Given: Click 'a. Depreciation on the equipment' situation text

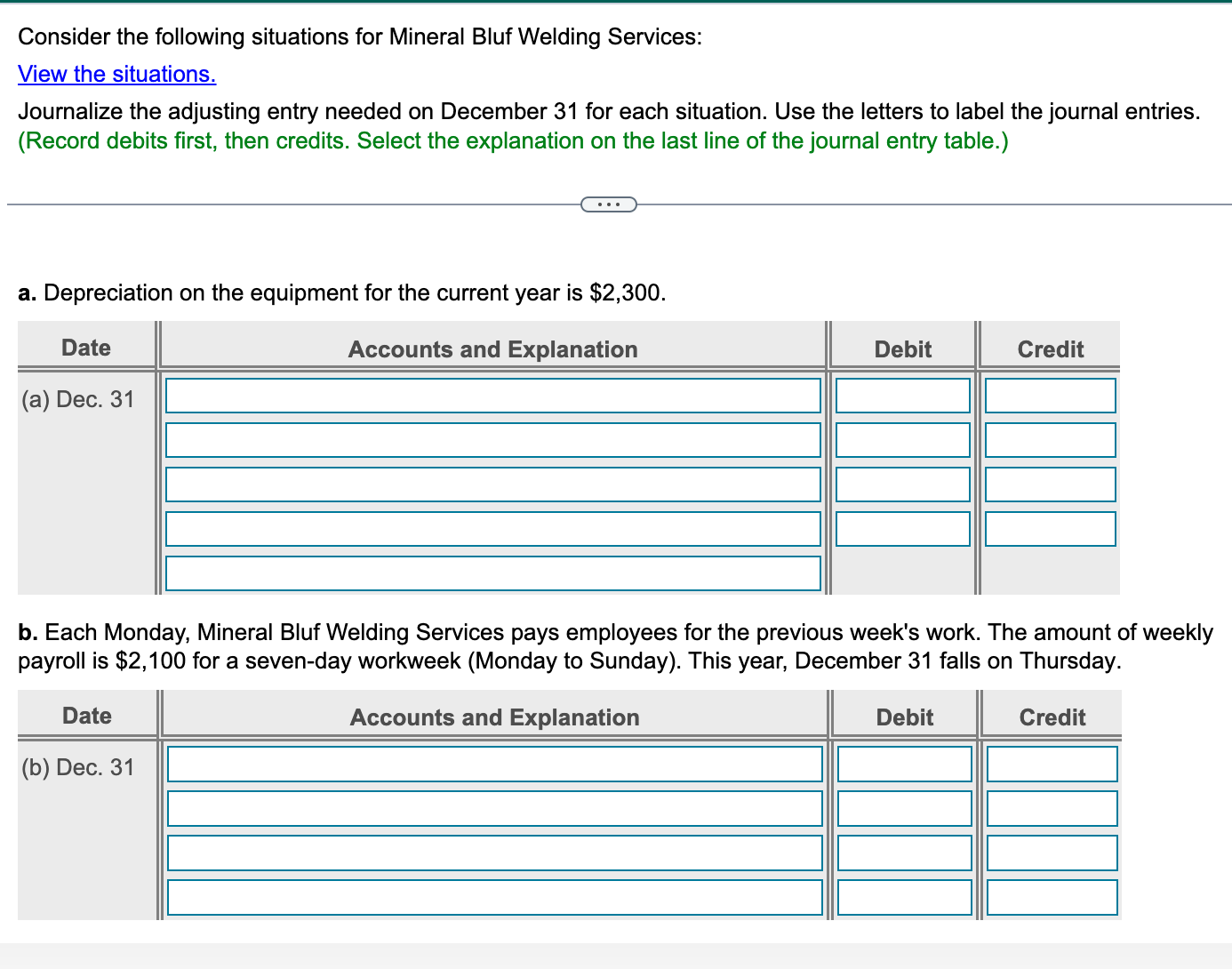Looking at the screenshot, I should (342, 292).
